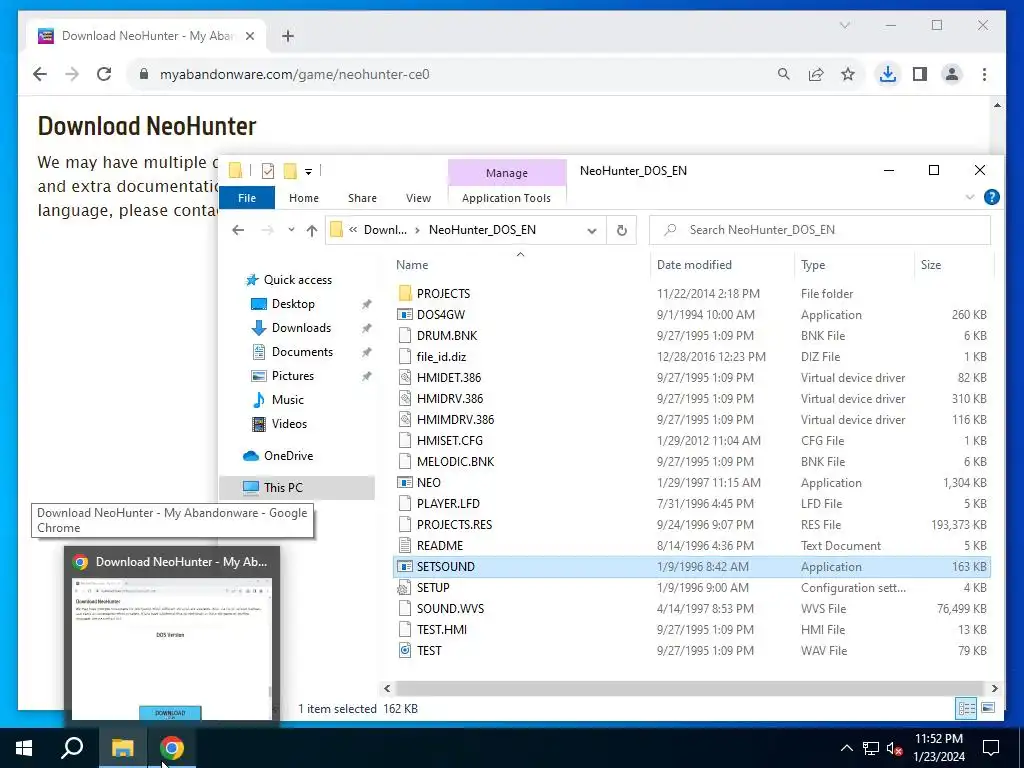Click the site lock icon in address bar
This screenshot has width=1024, height=768.
144,74
